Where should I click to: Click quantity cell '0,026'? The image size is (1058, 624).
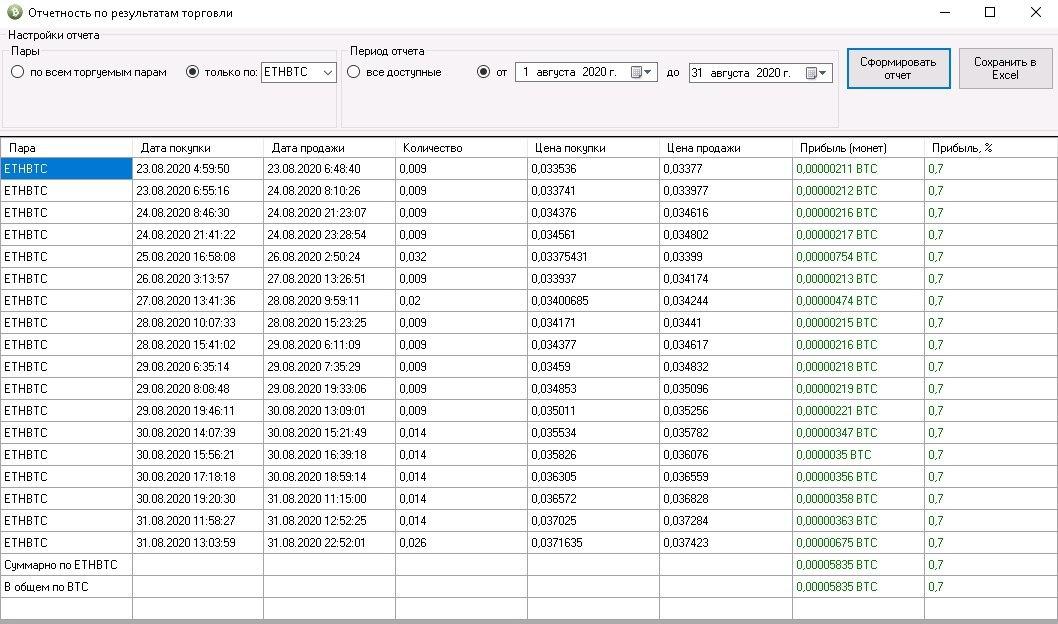point(462,543)
